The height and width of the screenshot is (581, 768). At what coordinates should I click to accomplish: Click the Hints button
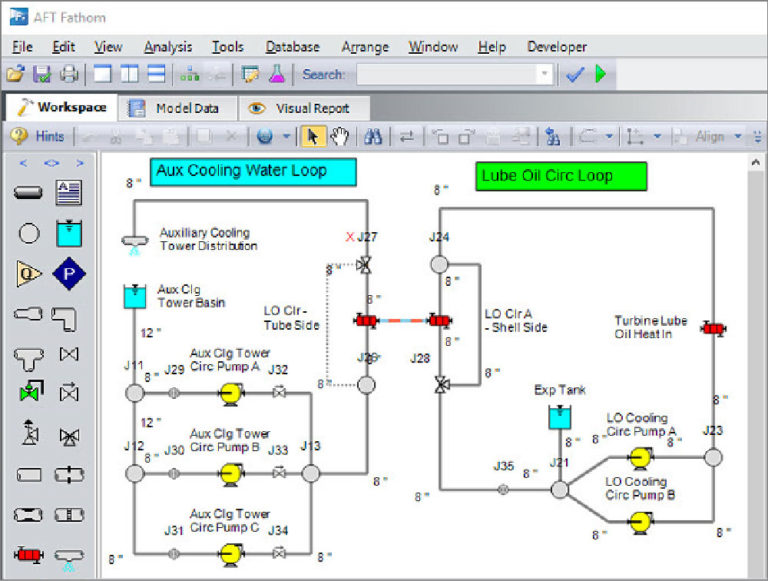click(x=38, y=136)
